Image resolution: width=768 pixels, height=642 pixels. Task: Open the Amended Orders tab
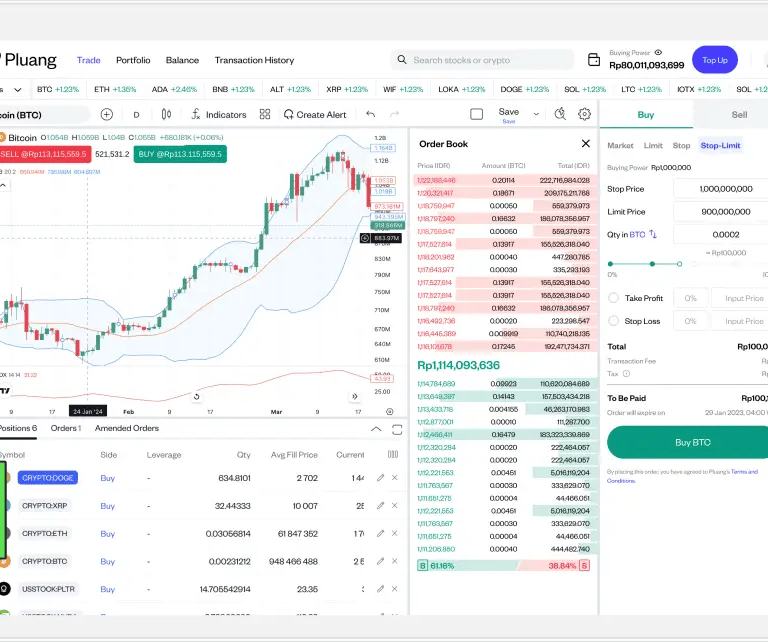coord(127,428)
